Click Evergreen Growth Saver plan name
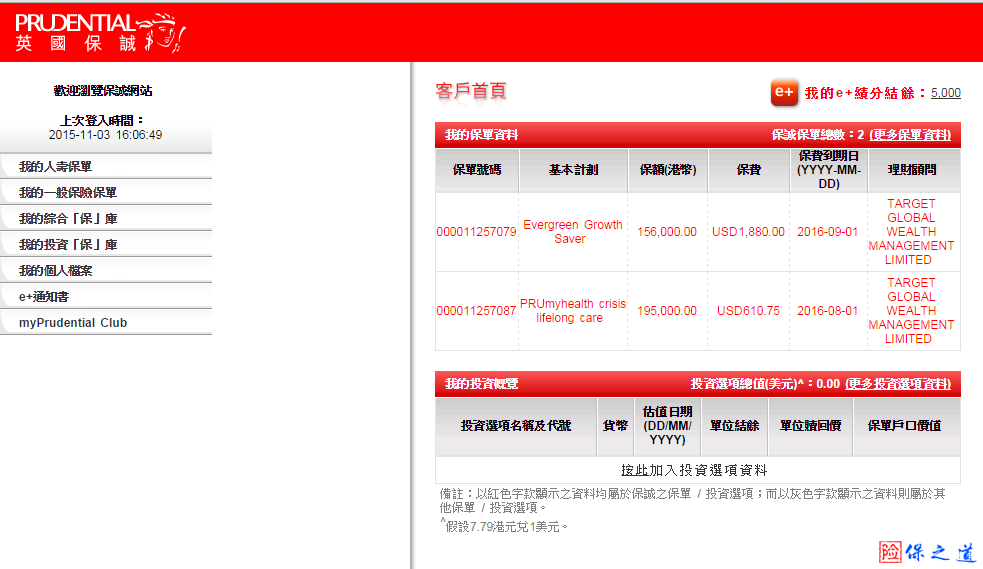This screenshot has height=569, width=983. tap(572, 232)
